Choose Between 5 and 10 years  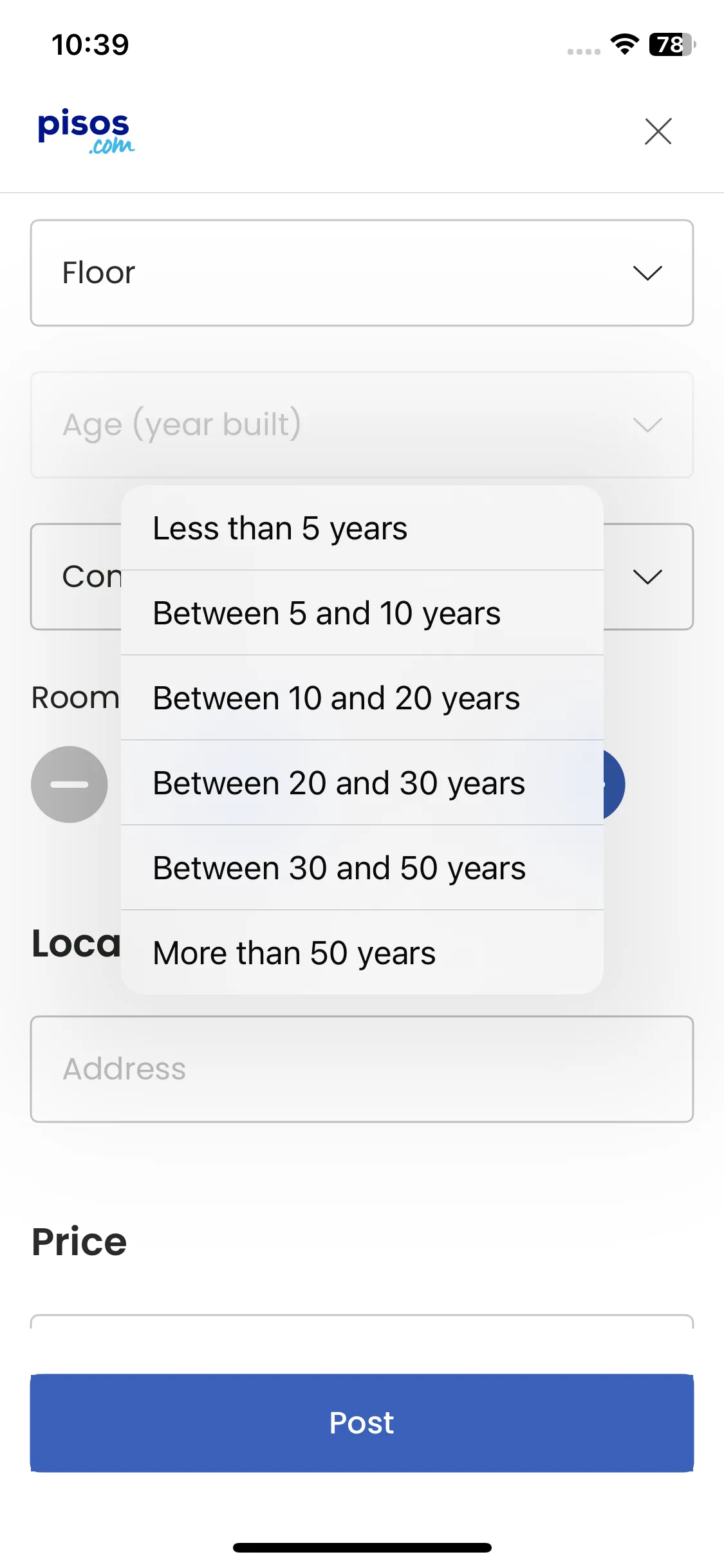tap(362, 613)
